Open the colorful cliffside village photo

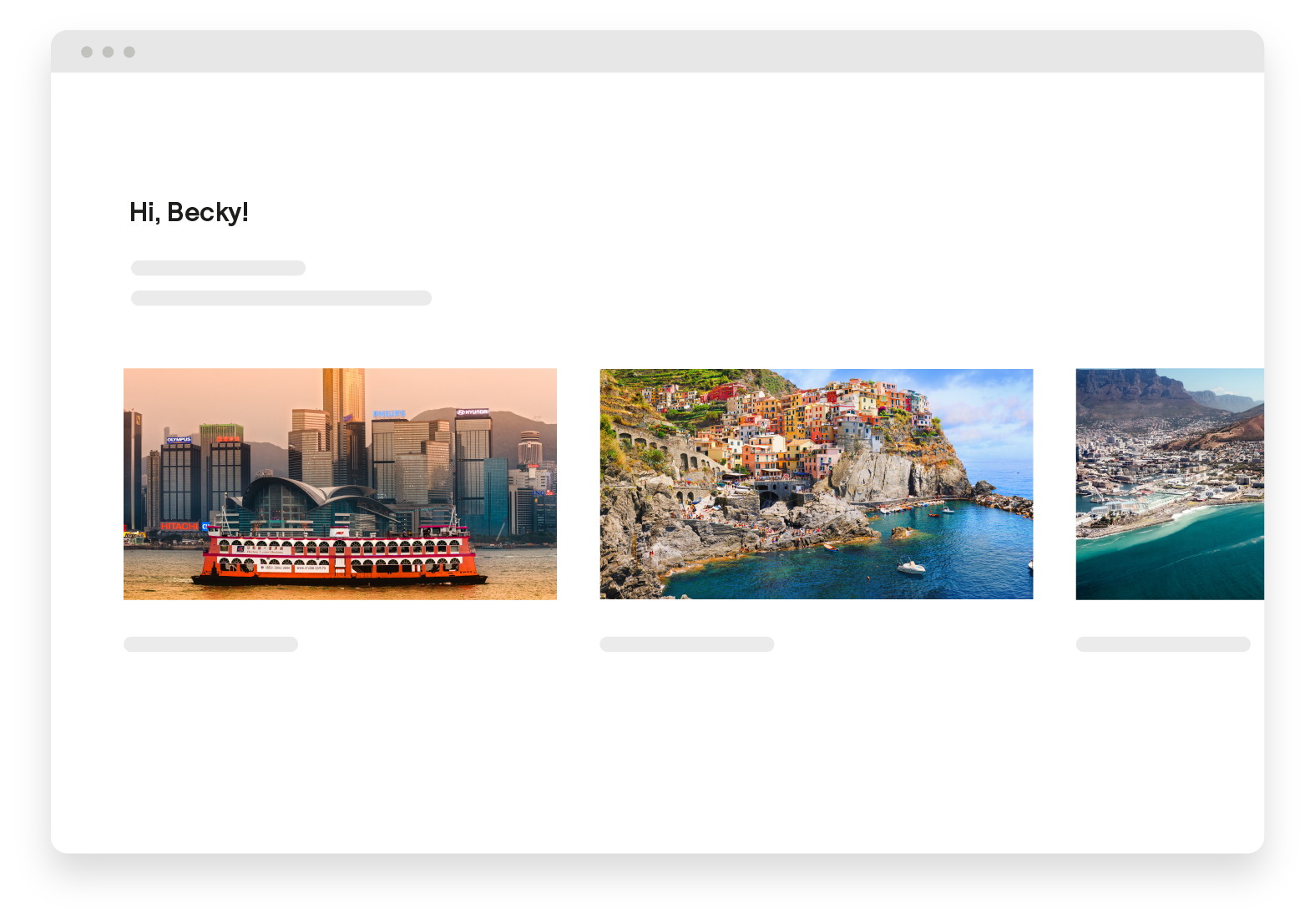[x=817, y=484]
